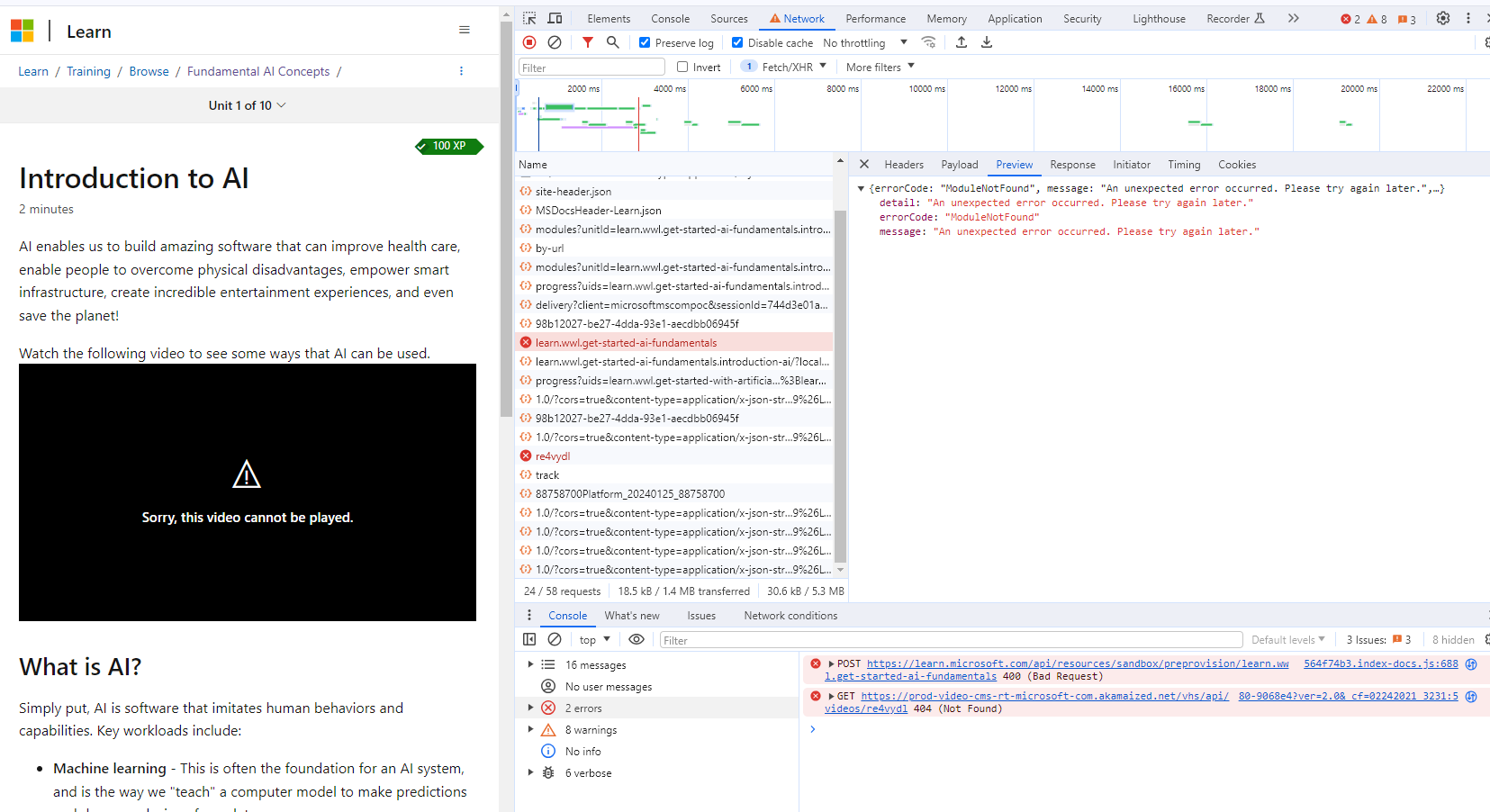Open the Headers tab
1490x812 pixels.
tap(904, 165)
